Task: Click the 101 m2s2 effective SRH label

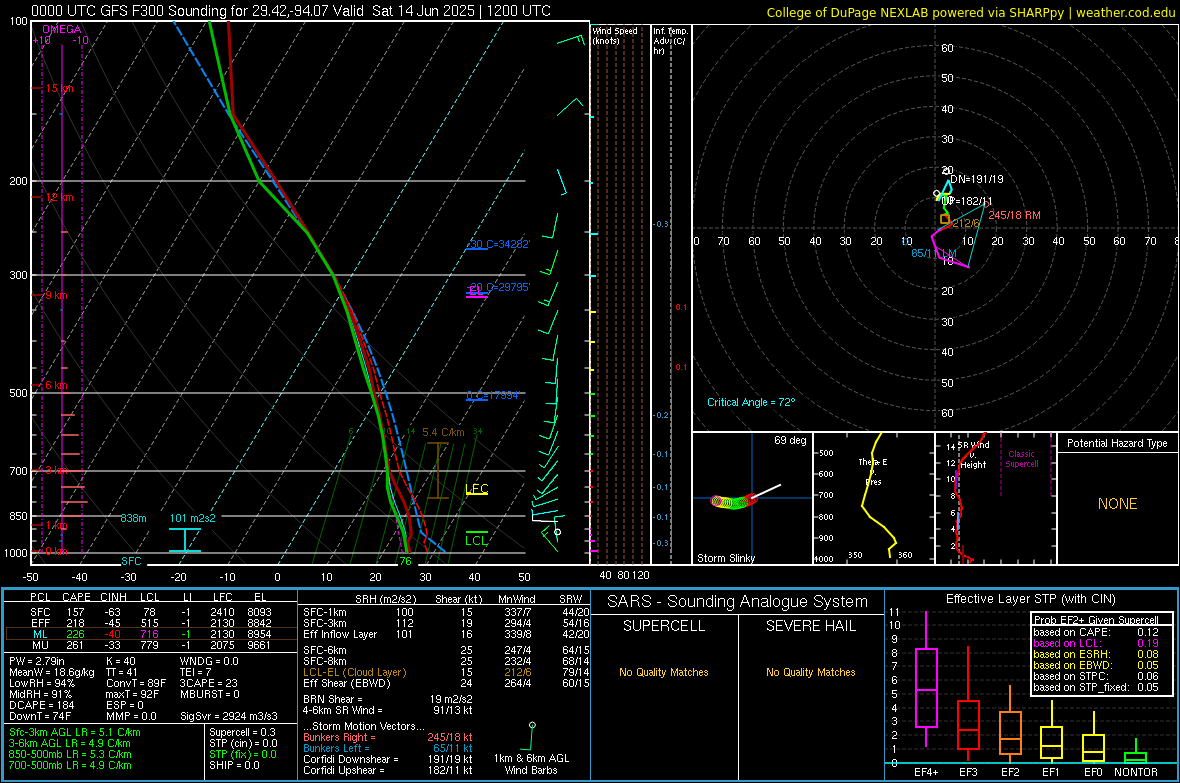Action: 193,518
